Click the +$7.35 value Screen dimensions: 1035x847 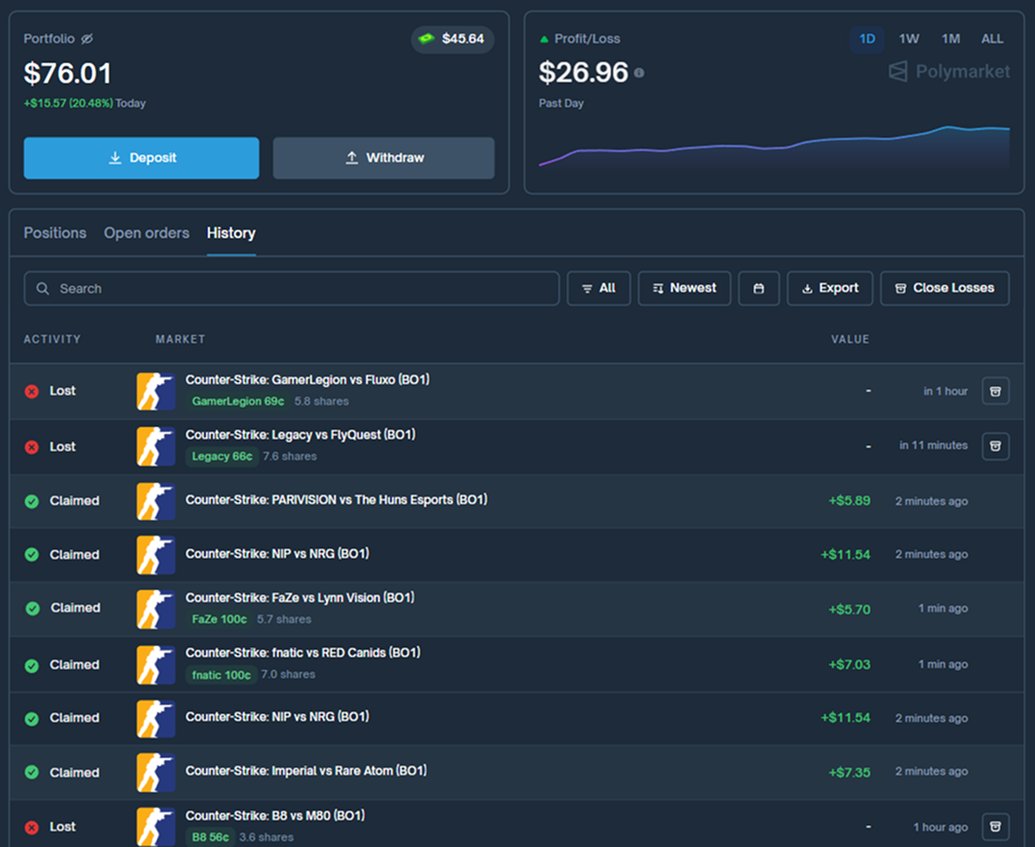click(x=850, y=772)
